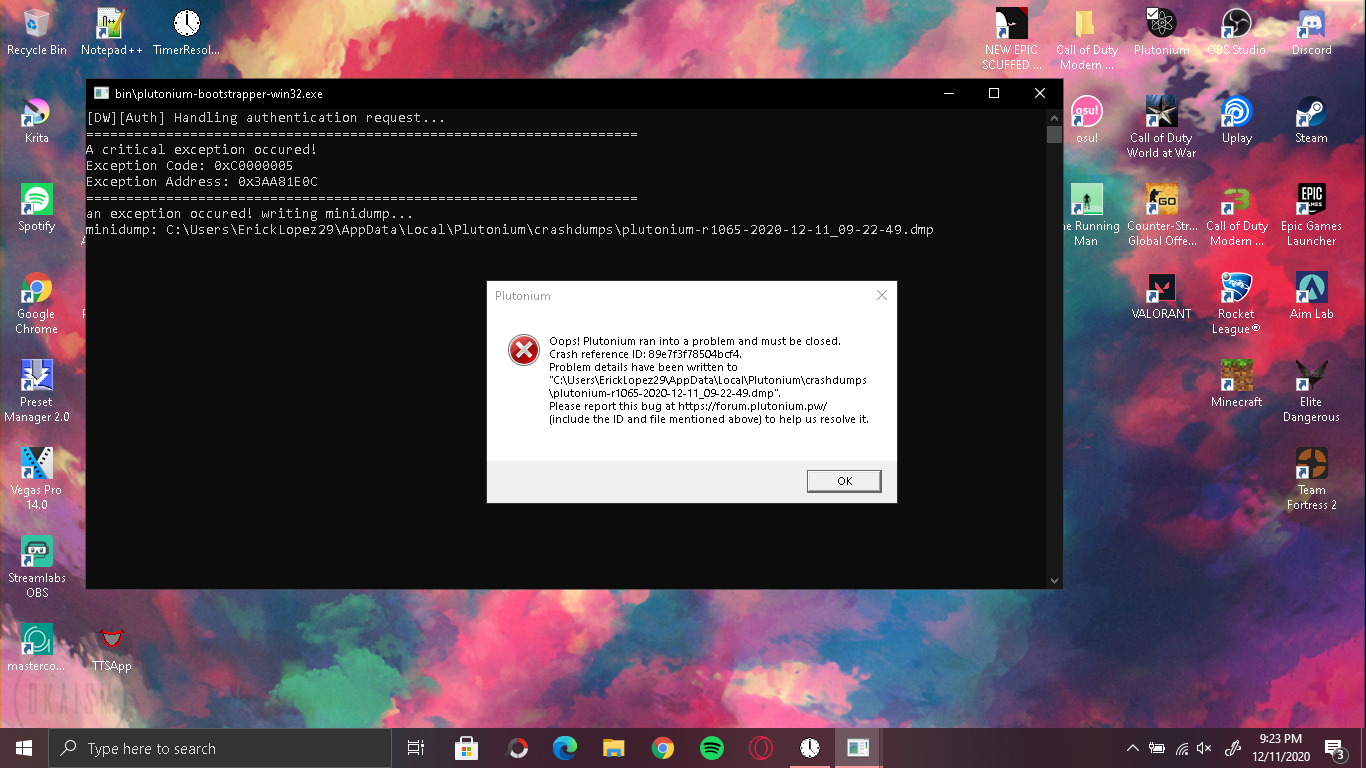The height and width of the screenshot is (768, 1366).
Task: Click the 'Crash reference ID' text in dialog
Action: [x=645, y=354]
